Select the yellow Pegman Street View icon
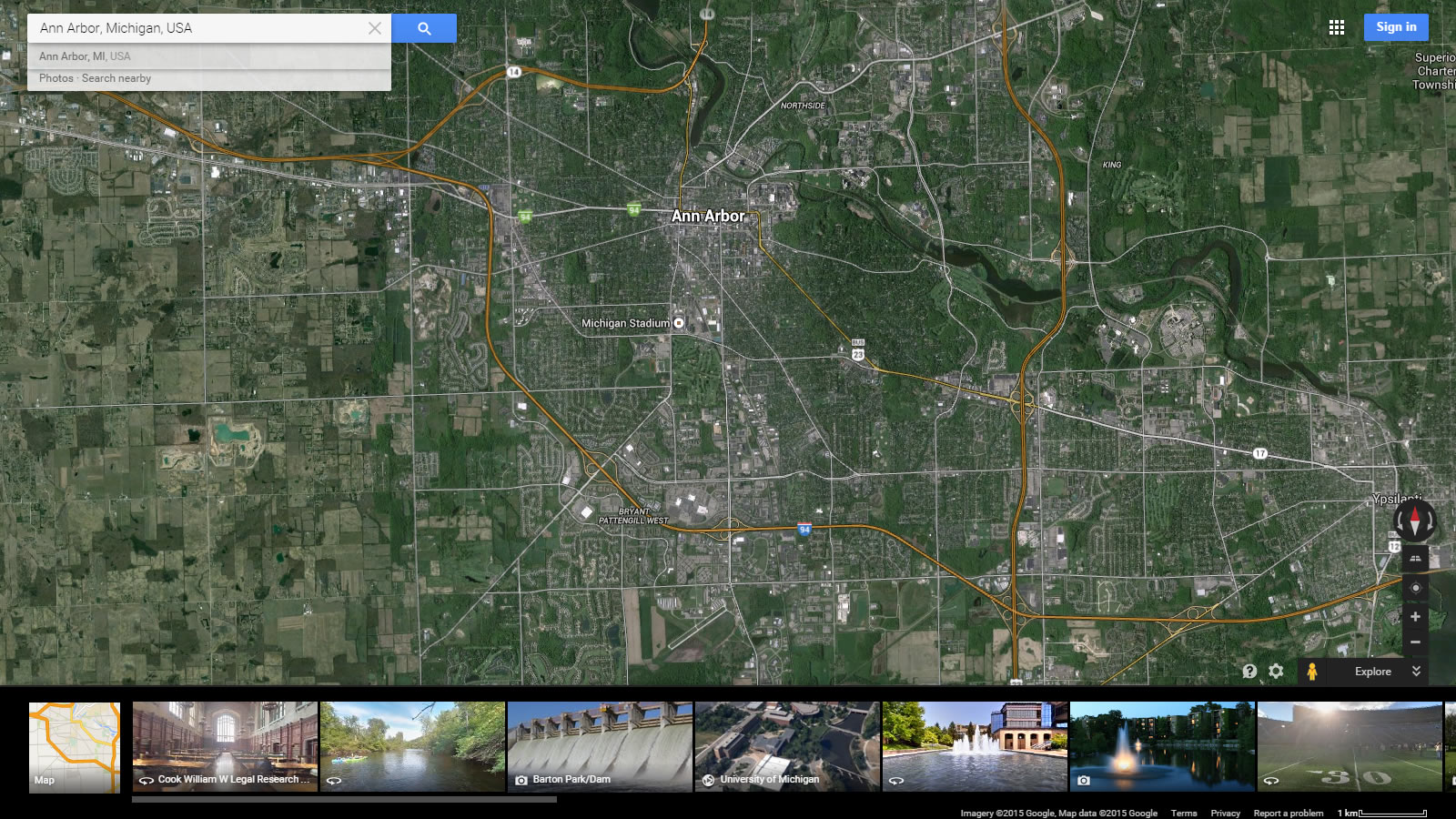 click(1311, 672)
